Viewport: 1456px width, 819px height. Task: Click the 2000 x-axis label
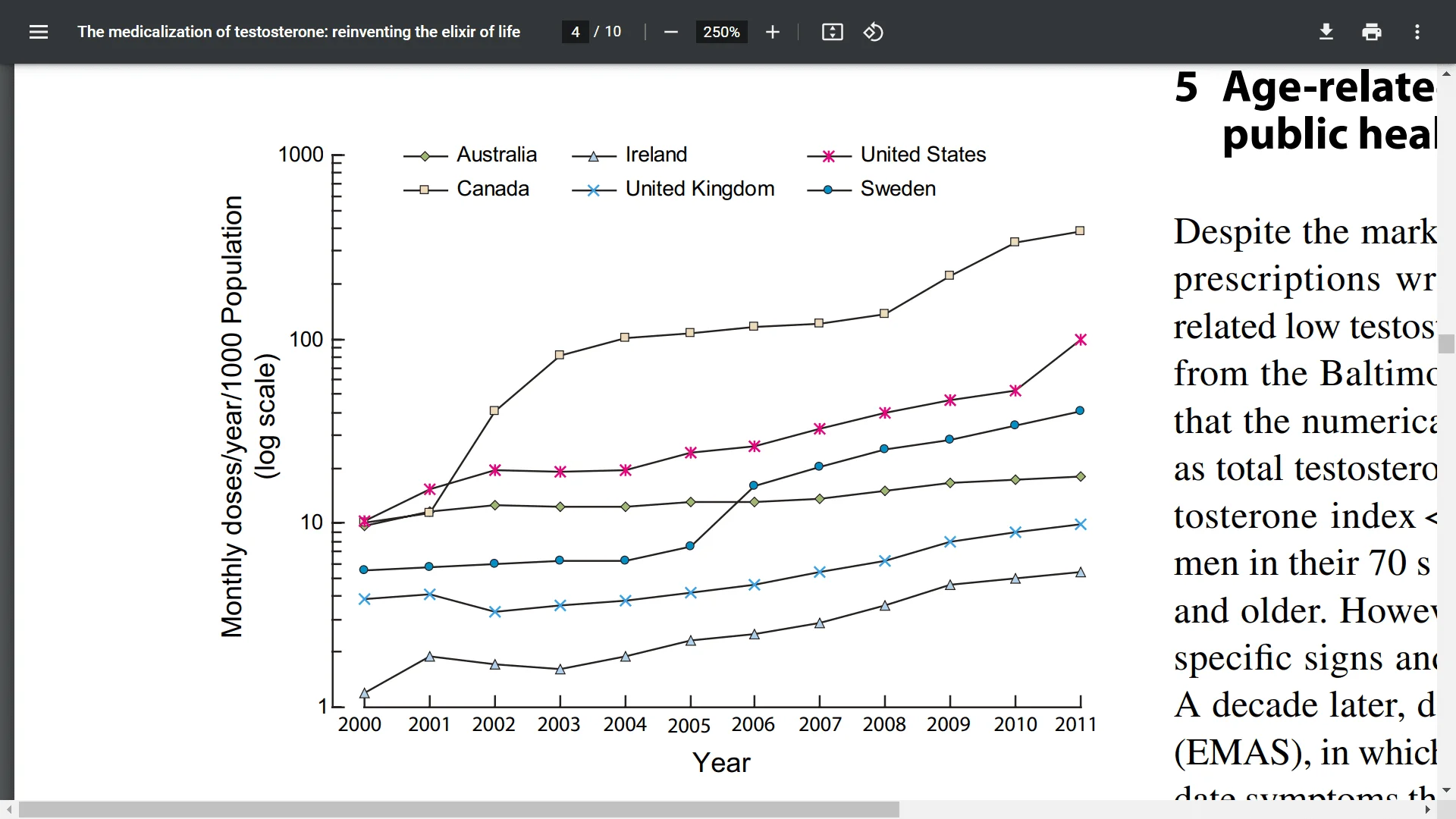coord(359,725)
